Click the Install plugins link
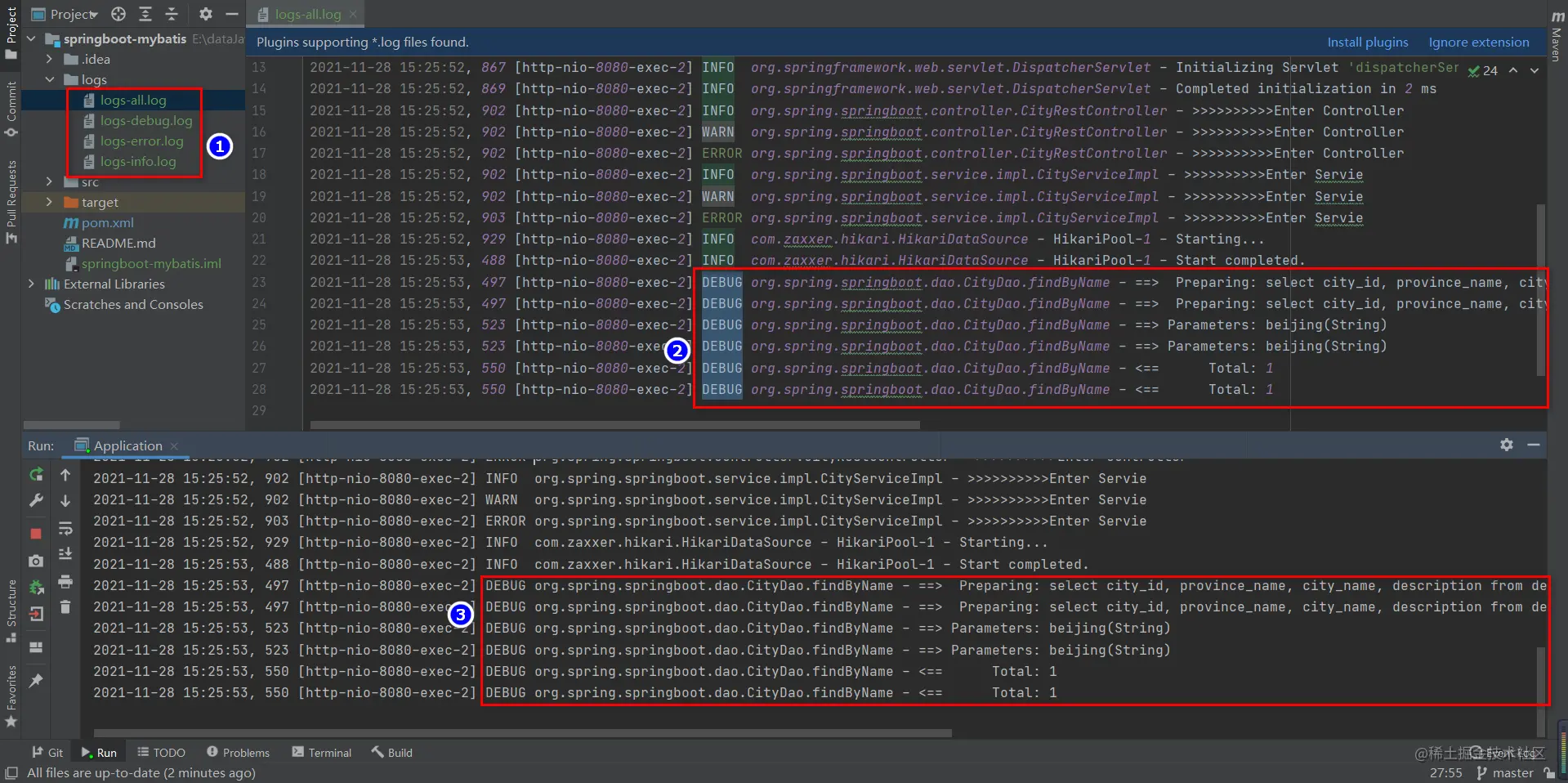Viewport: 1568px width, 783px height. [x=1367, y=43]
